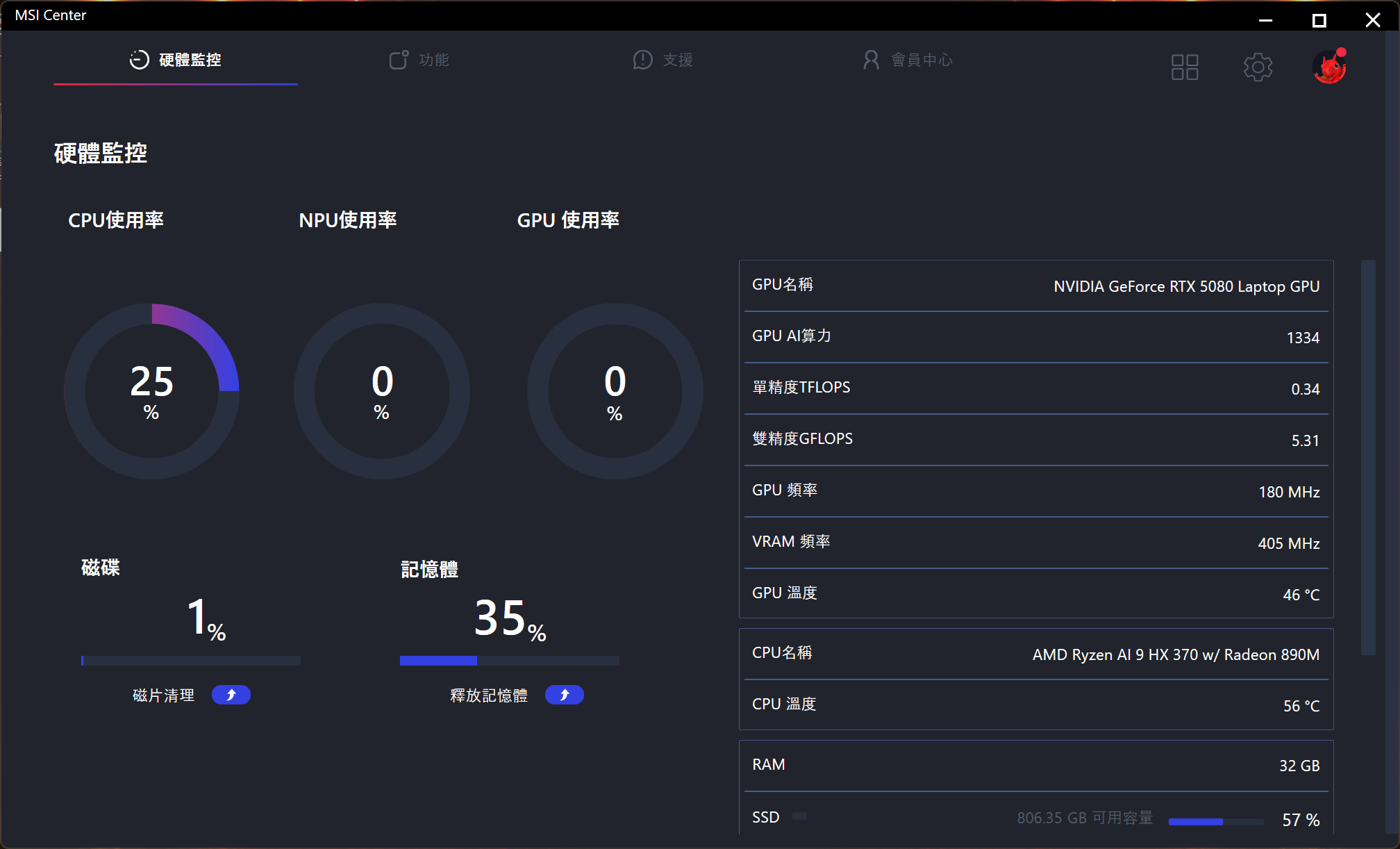Image resolution: width=1400 pixels, height=849 pixels.
Task: Click the info panel vertical scrollbar
Action: coord(1368,458)
